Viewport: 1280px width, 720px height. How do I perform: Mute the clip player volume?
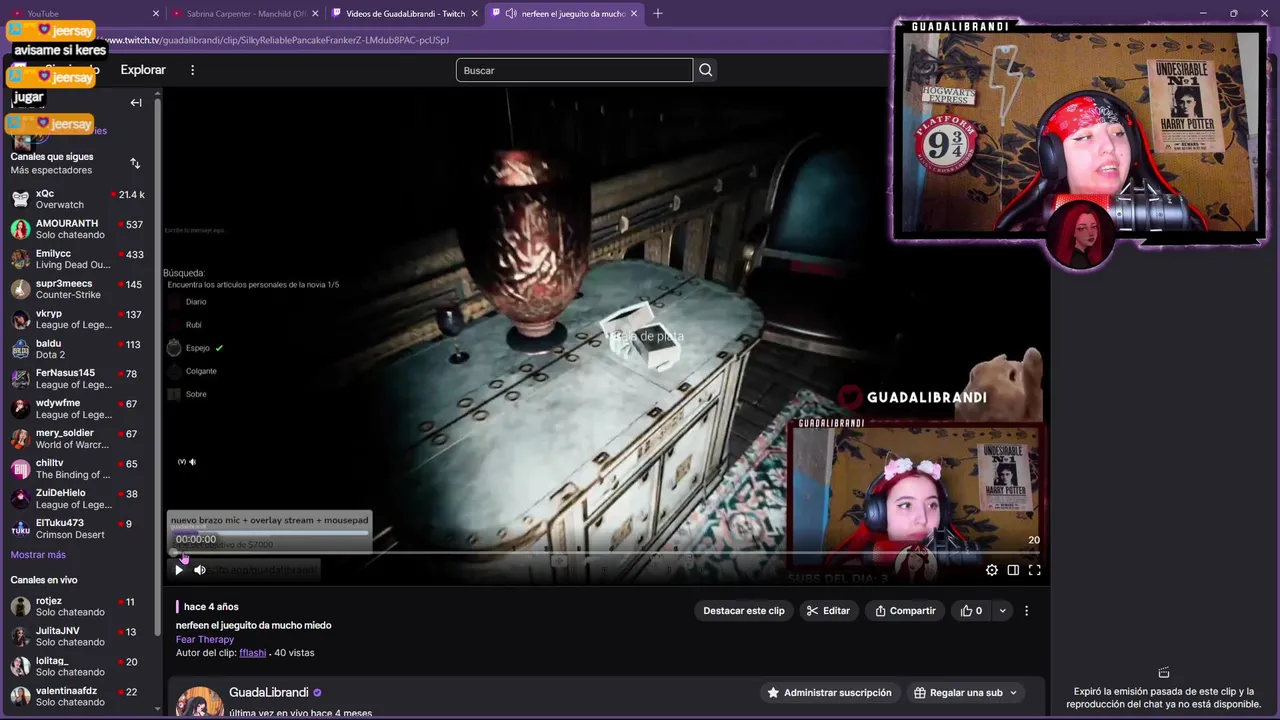[x=200, y=570]
